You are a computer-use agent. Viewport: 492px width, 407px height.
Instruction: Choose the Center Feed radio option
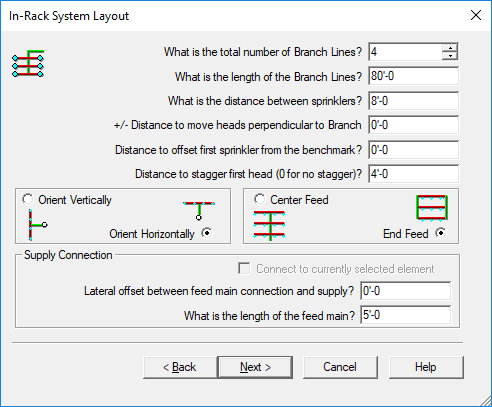coord(259,199)
